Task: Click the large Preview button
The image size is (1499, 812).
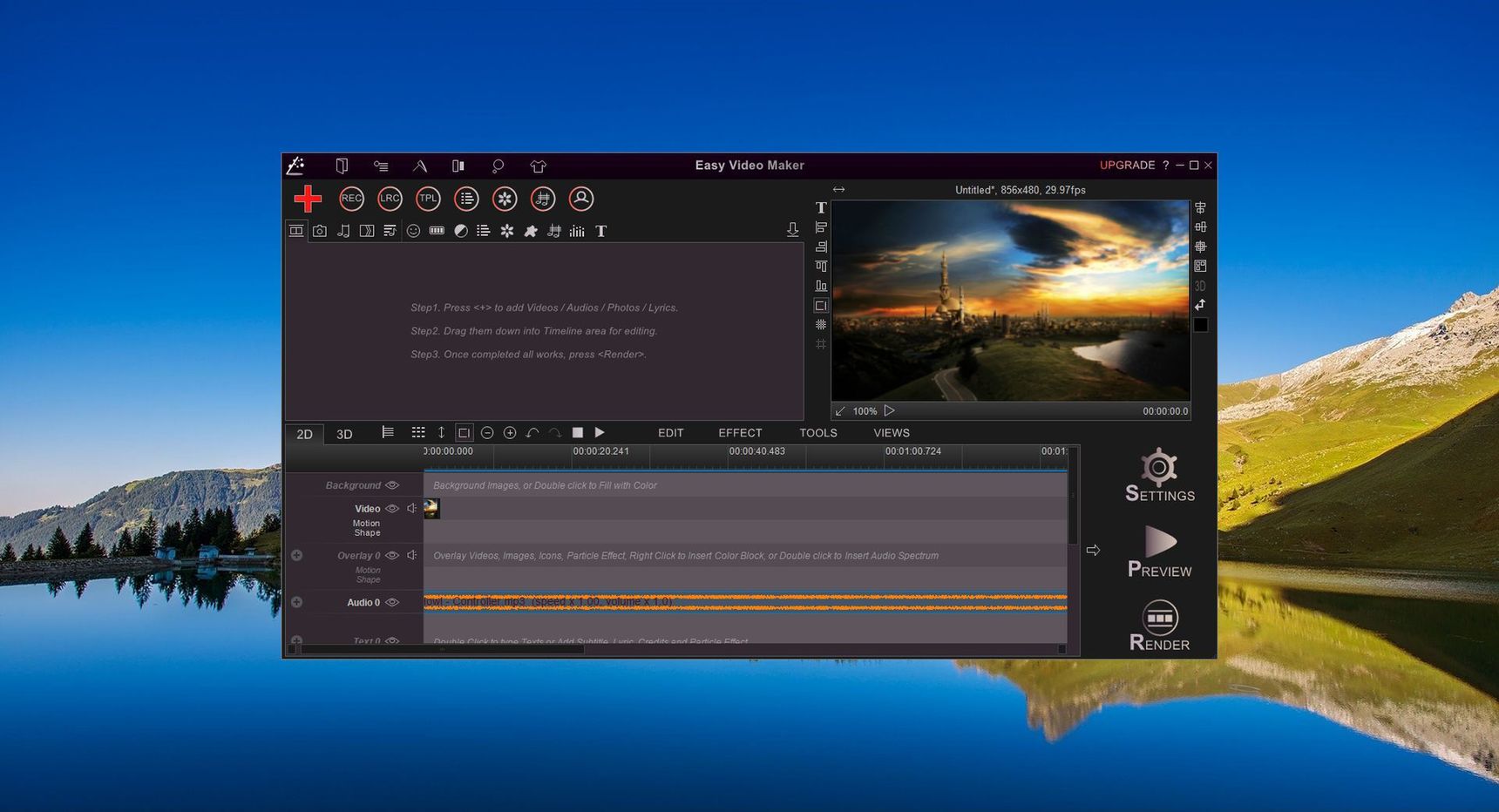Action: tap(1159, 551)
